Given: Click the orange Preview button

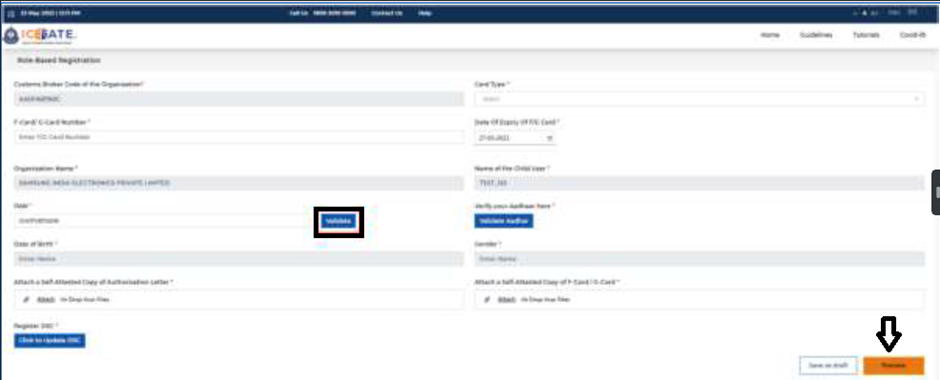Looking at the screenshot, I should point(893,365).
